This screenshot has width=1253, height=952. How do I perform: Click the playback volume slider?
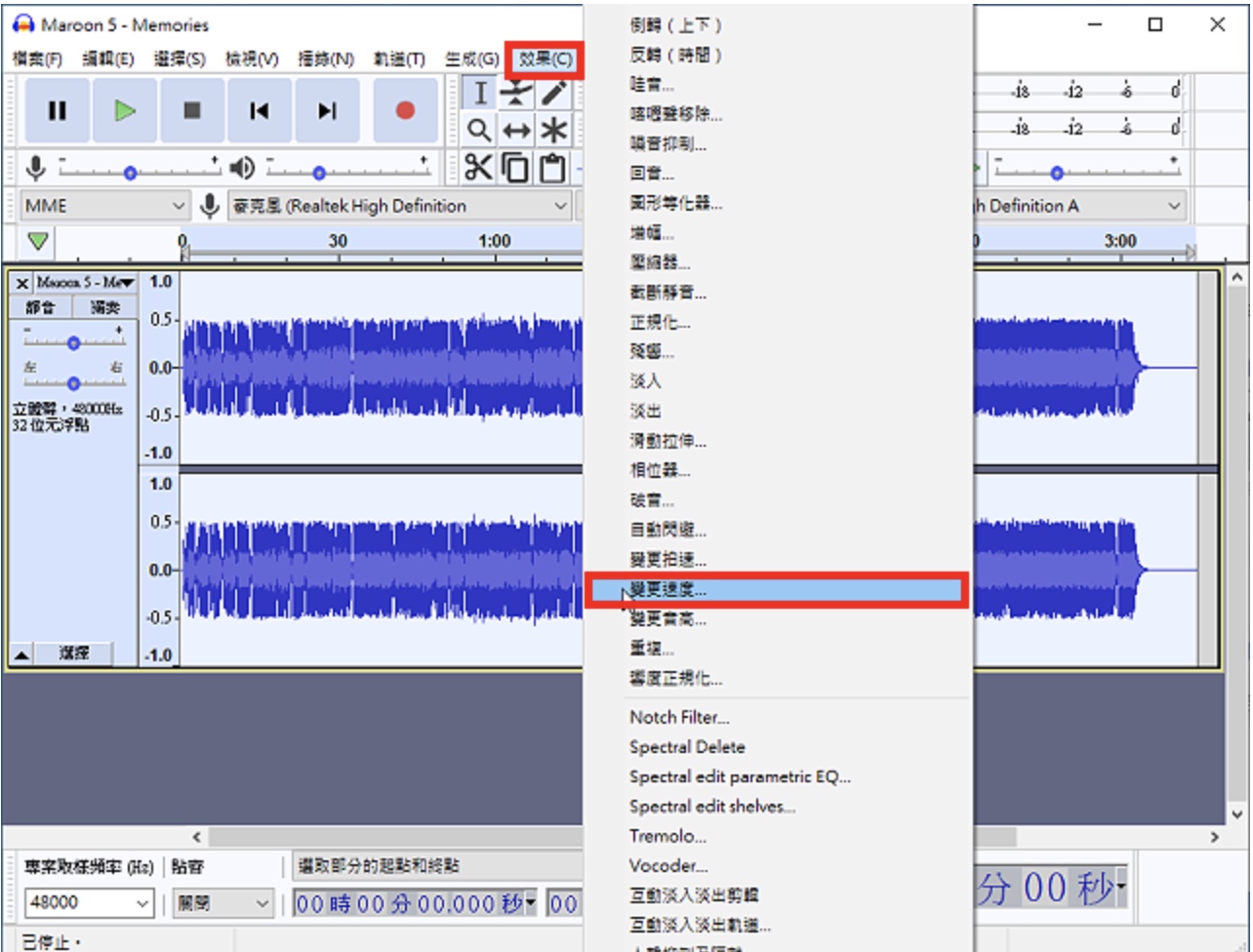coord(347,169)
